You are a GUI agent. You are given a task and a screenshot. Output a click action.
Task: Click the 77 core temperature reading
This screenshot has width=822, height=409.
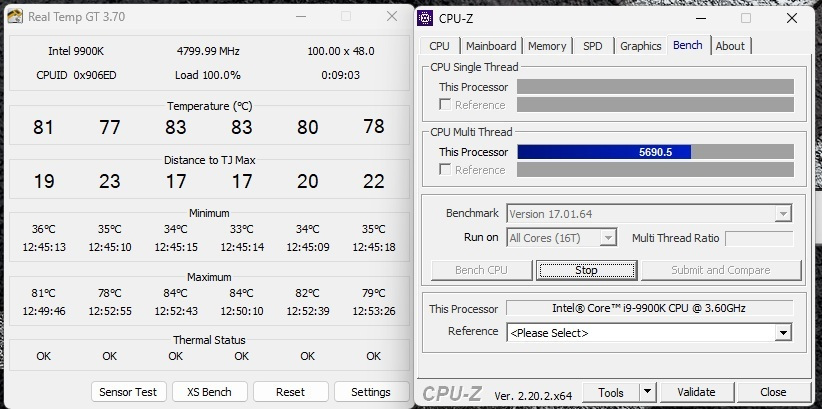110,127
